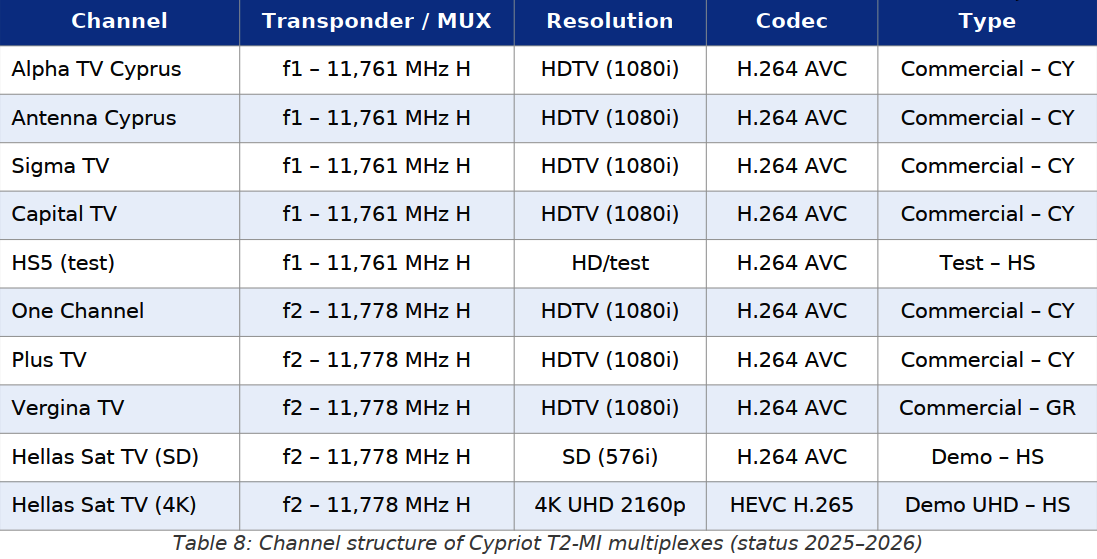The width and height of the screenshot is (1097, 559).
Task: Click the HEVC H.265 codec cell
Action: click(791, 505)
